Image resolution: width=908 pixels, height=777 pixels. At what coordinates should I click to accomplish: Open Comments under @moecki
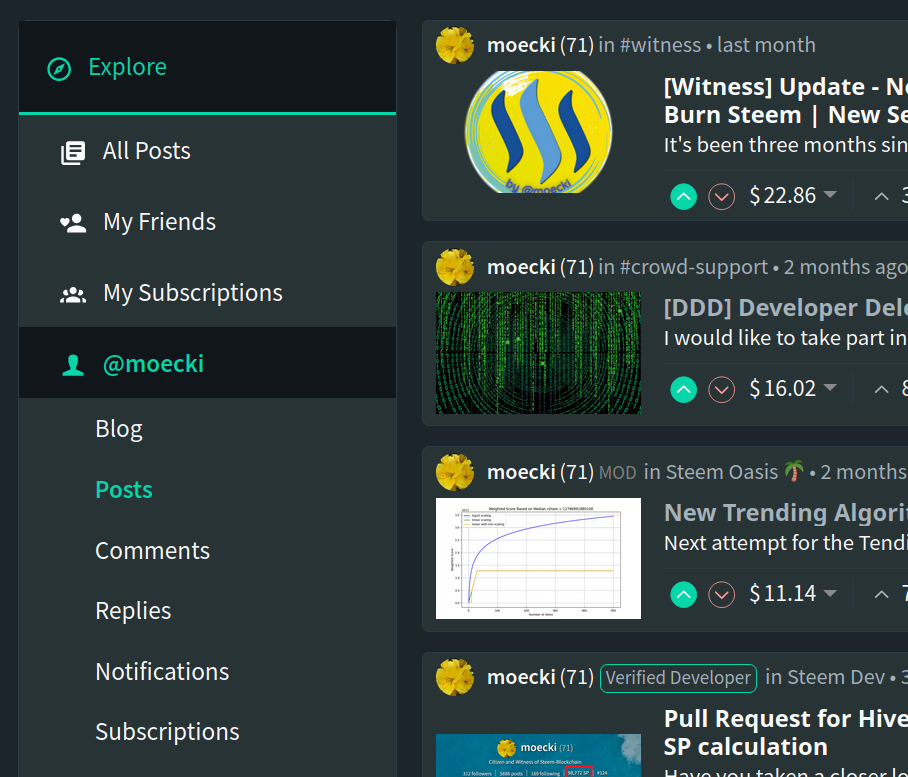pos(152,551)
